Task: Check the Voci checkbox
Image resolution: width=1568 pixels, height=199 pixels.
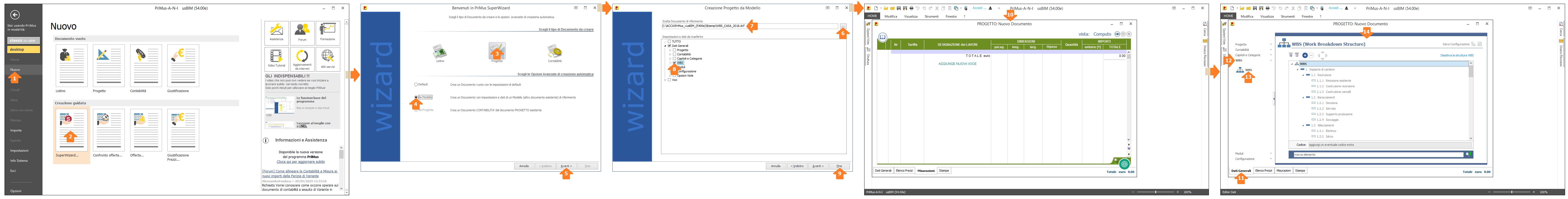Action: (670, 80)
